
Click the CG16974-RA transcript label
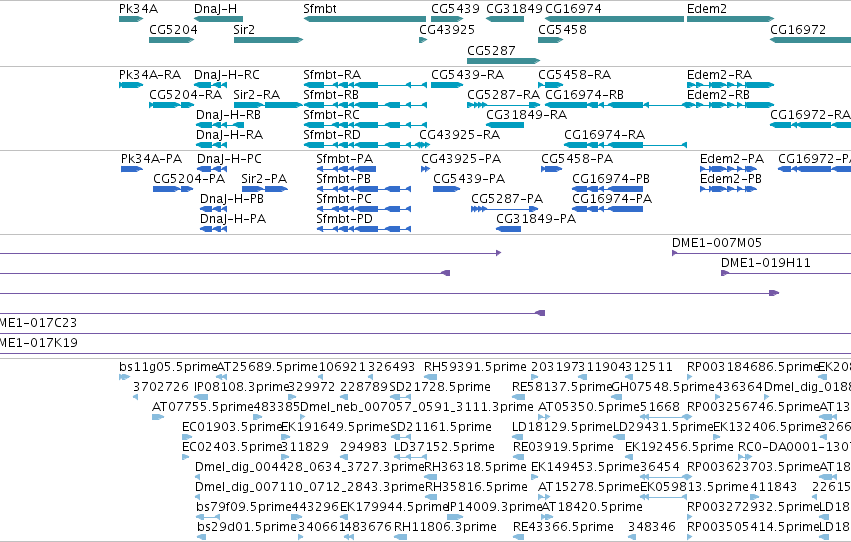click(605, 135)
